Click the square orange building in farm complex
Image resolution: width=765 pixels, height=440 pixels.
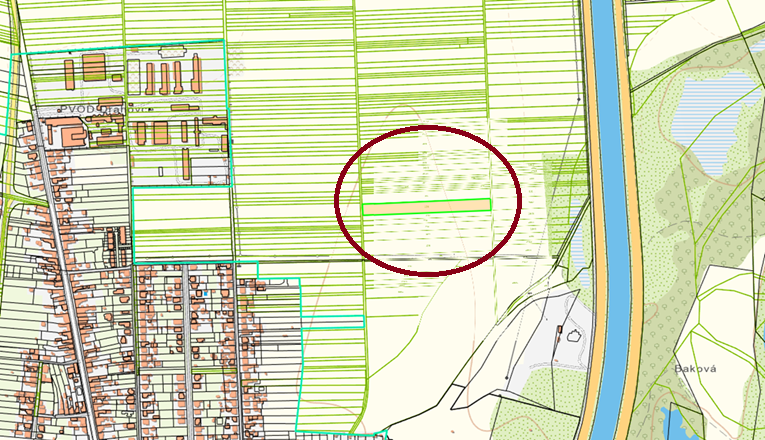(x=93, y=68)
